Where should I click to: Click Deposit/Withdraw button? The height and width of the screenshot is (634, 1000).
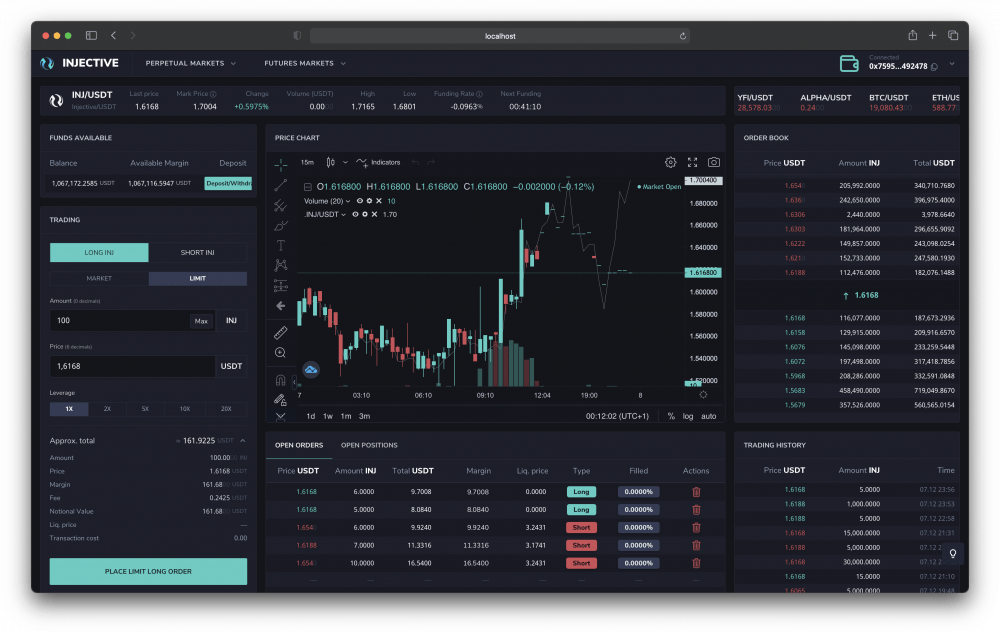tap(228, 184)
